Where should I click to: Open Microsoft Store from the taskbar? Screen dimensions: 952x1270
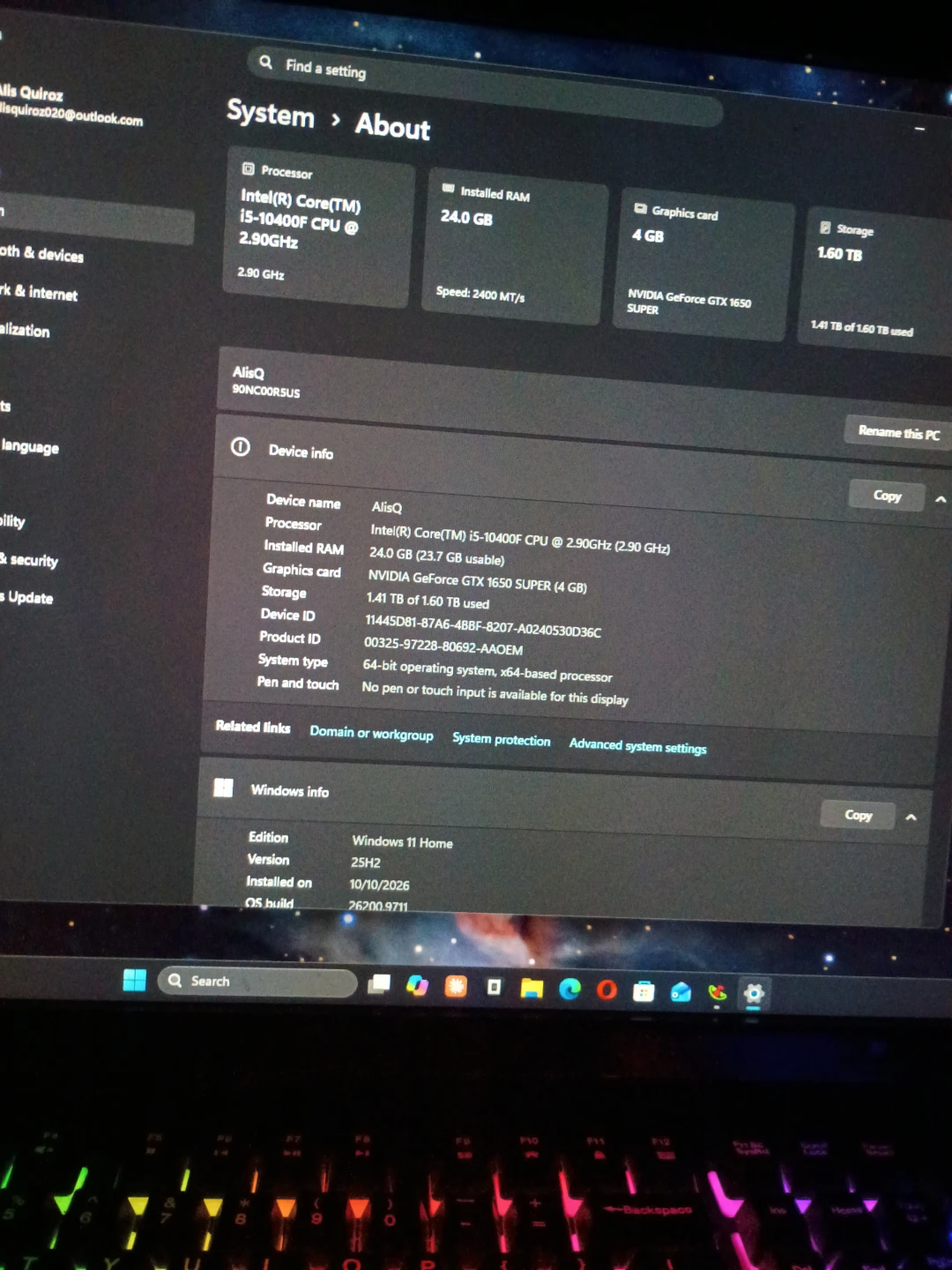[643, 992]
